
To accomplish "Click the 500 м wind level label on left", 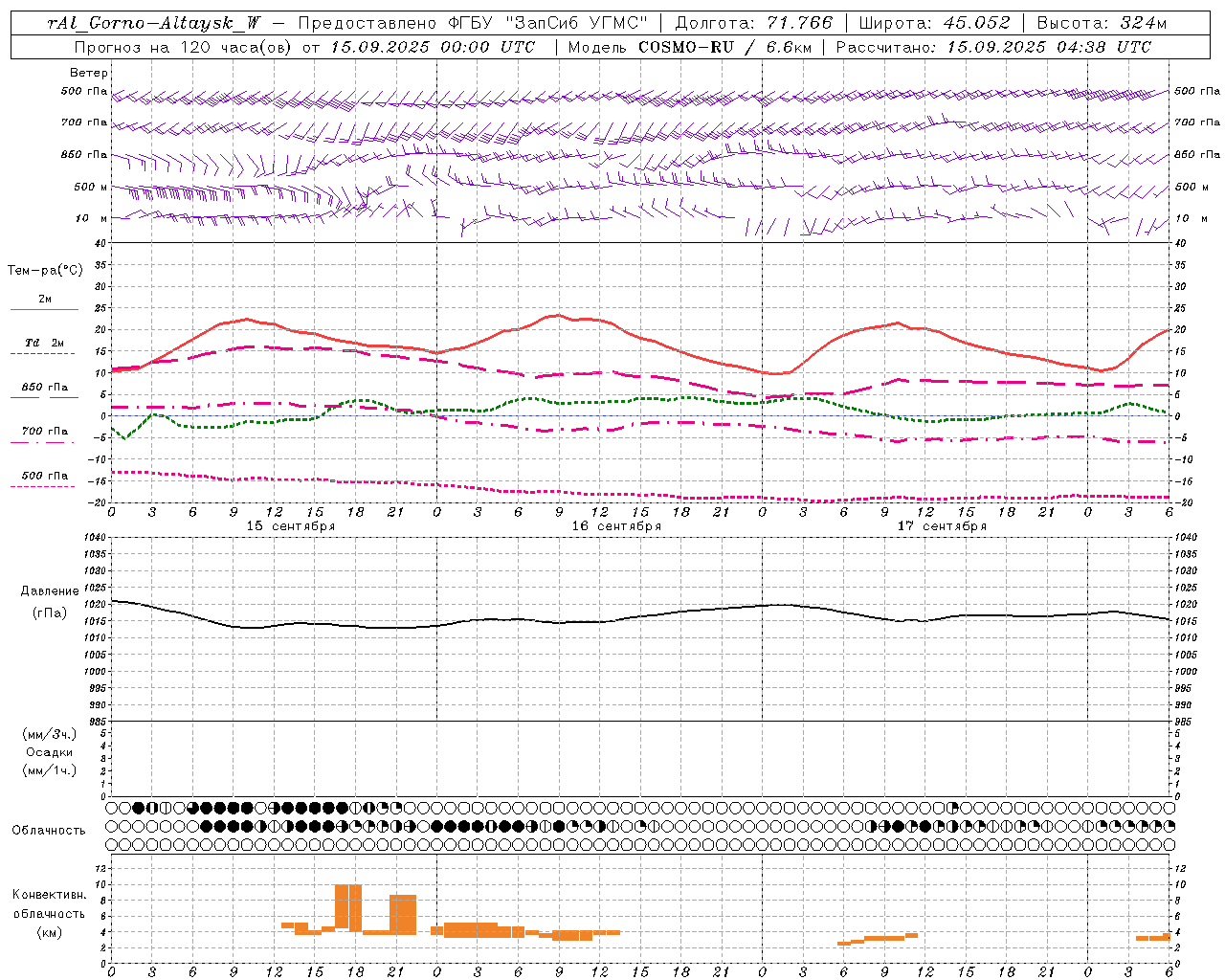I will coord(91,187).
